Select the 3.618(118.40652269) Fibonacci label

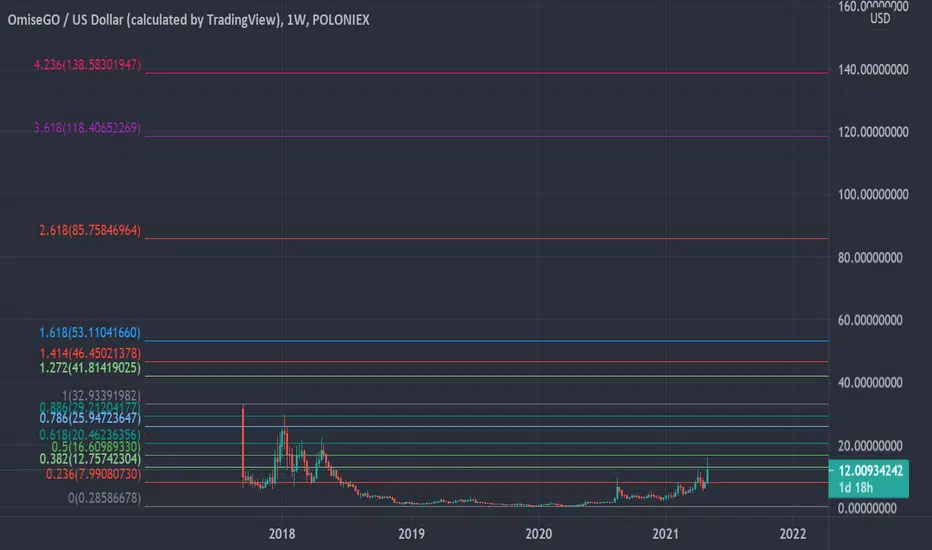pyautogui.click(x=87, y=128)
